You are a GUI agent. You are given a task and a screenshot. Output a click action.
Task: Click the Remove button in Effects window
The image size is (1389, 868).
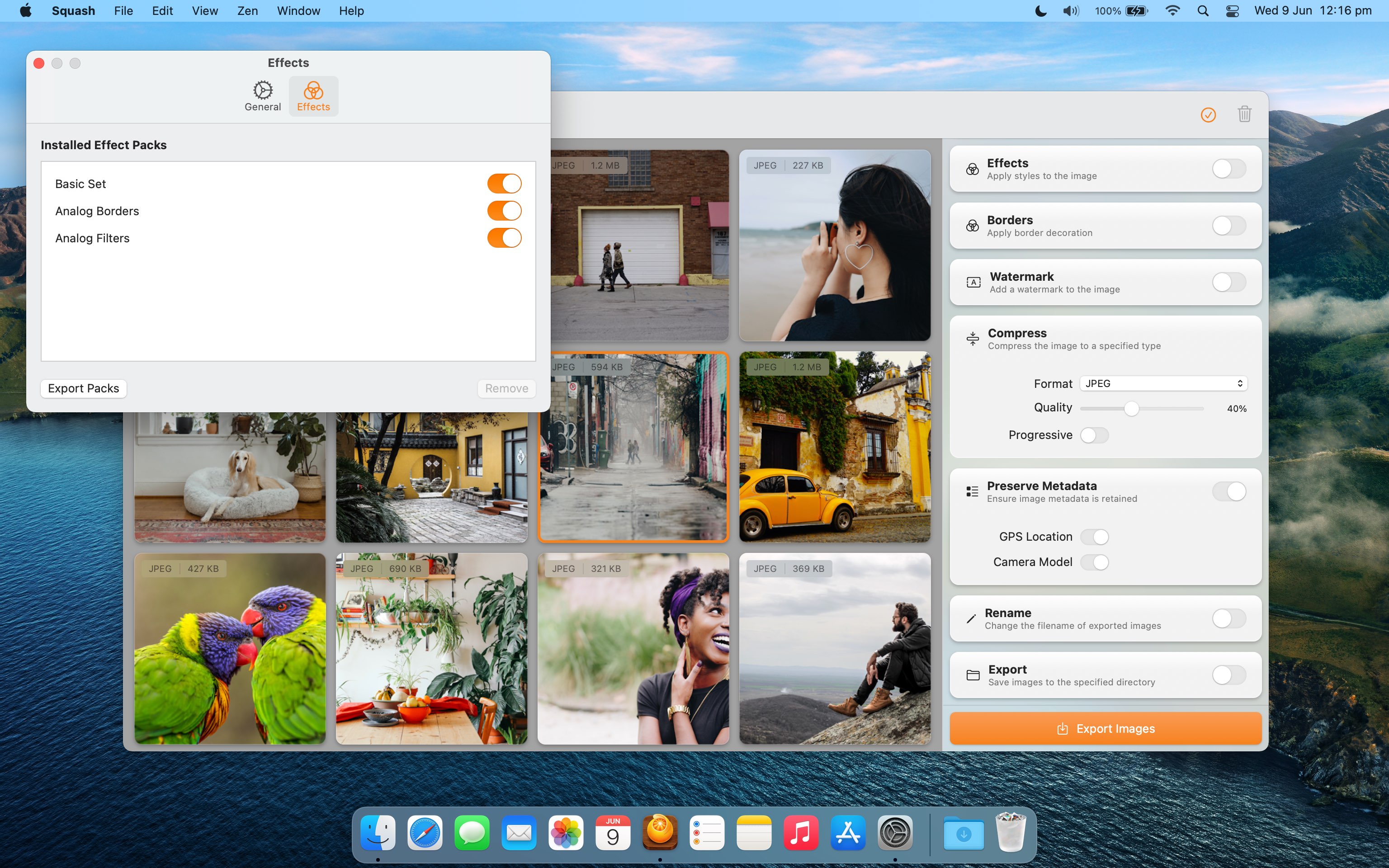[506, 388]
